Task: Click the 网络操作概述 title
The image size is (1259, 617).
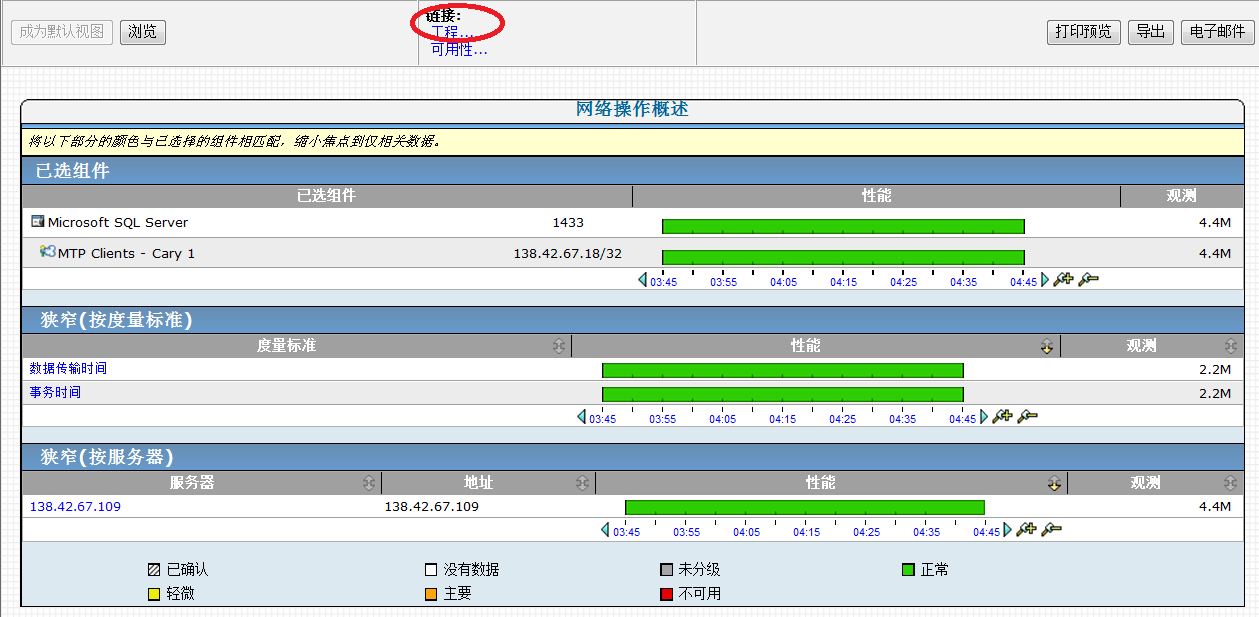Action: coord(632,109)
